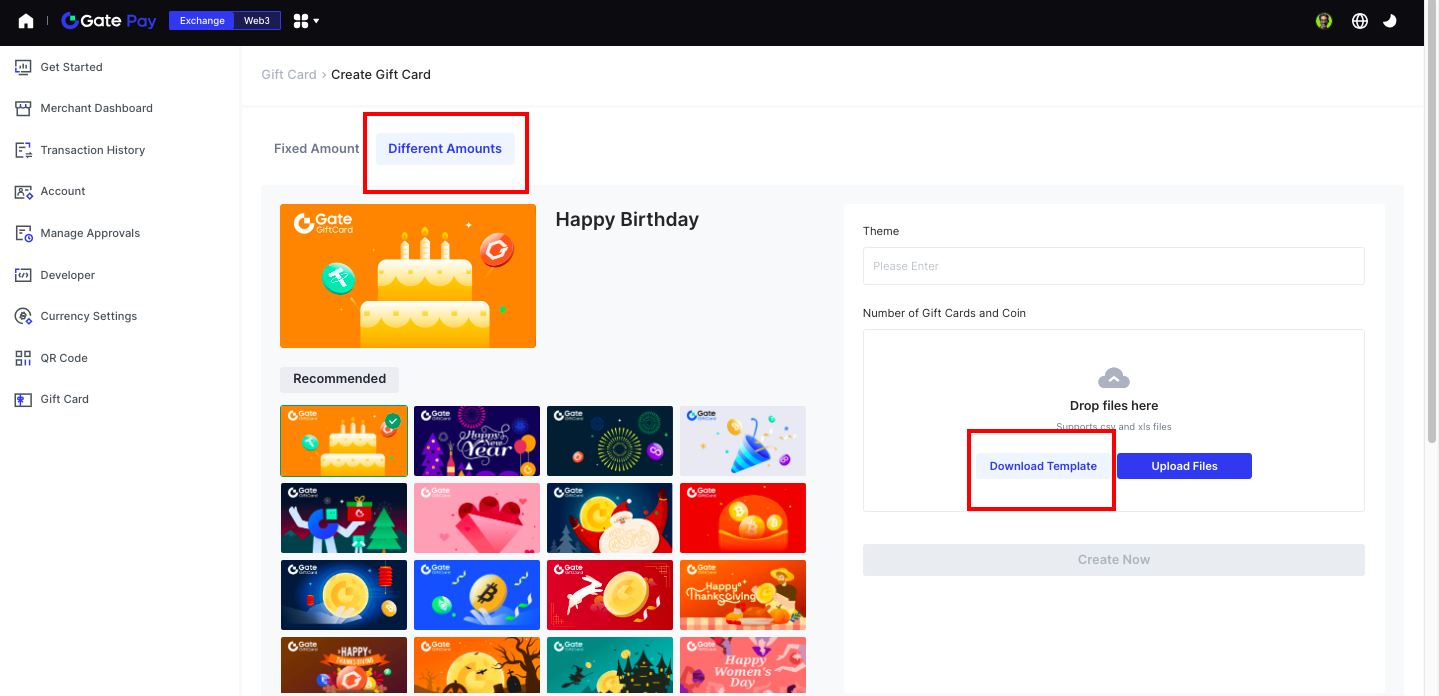Viewport: 1439px width, 696px height.
Task: Select the Exchange mode toggle
Action: tap(202, 21)
